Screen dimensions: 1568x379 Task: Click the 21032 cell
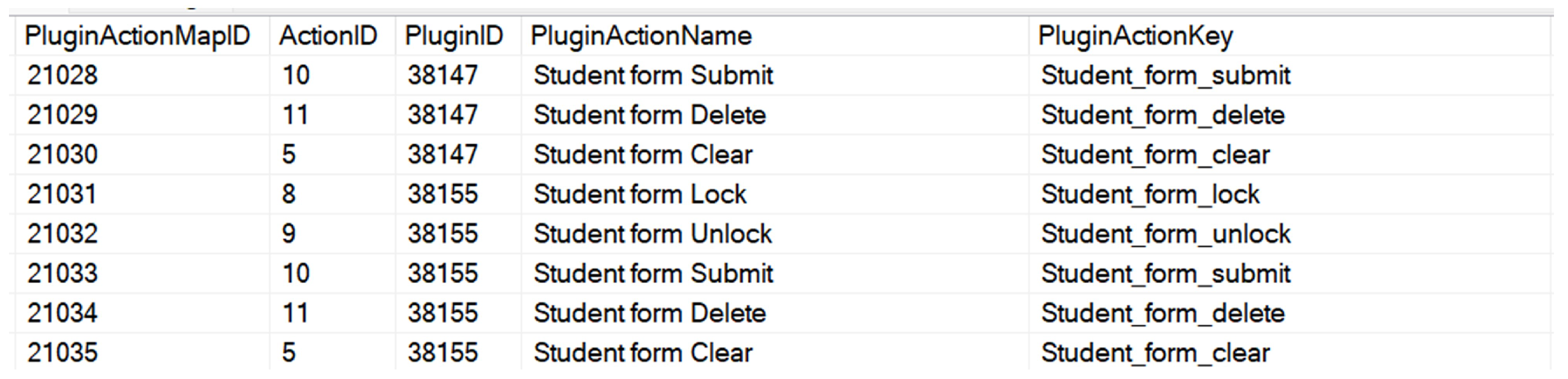pos(63,234)
